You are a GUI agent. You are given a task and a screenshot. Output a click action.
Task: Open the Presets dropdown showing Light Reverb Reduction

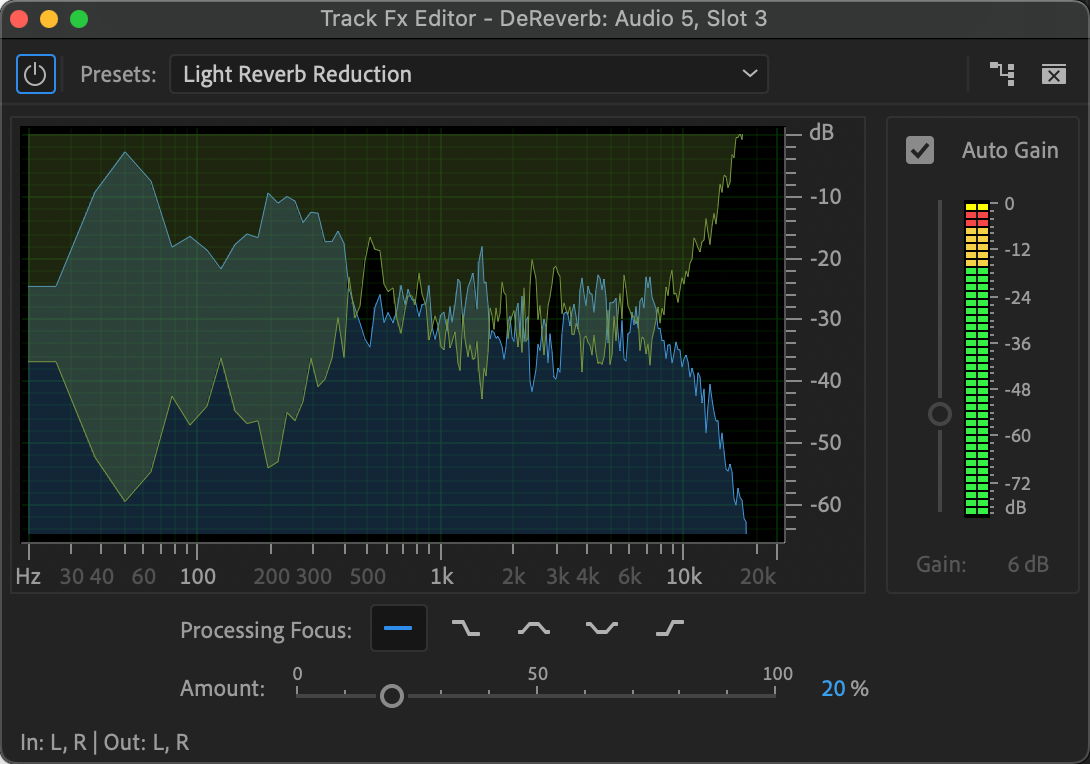(x=468, y=75)
